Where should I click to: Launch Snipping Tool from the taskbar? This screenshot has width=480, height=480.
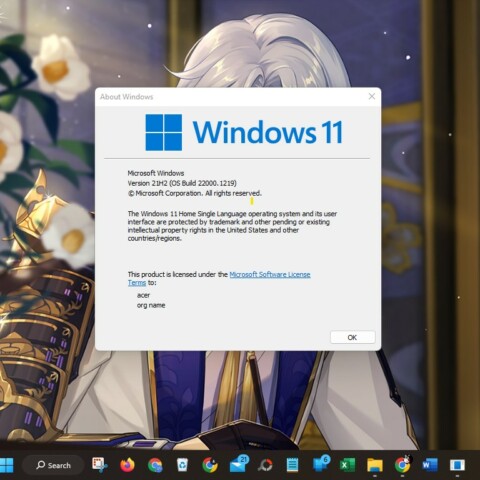(99, 465)
